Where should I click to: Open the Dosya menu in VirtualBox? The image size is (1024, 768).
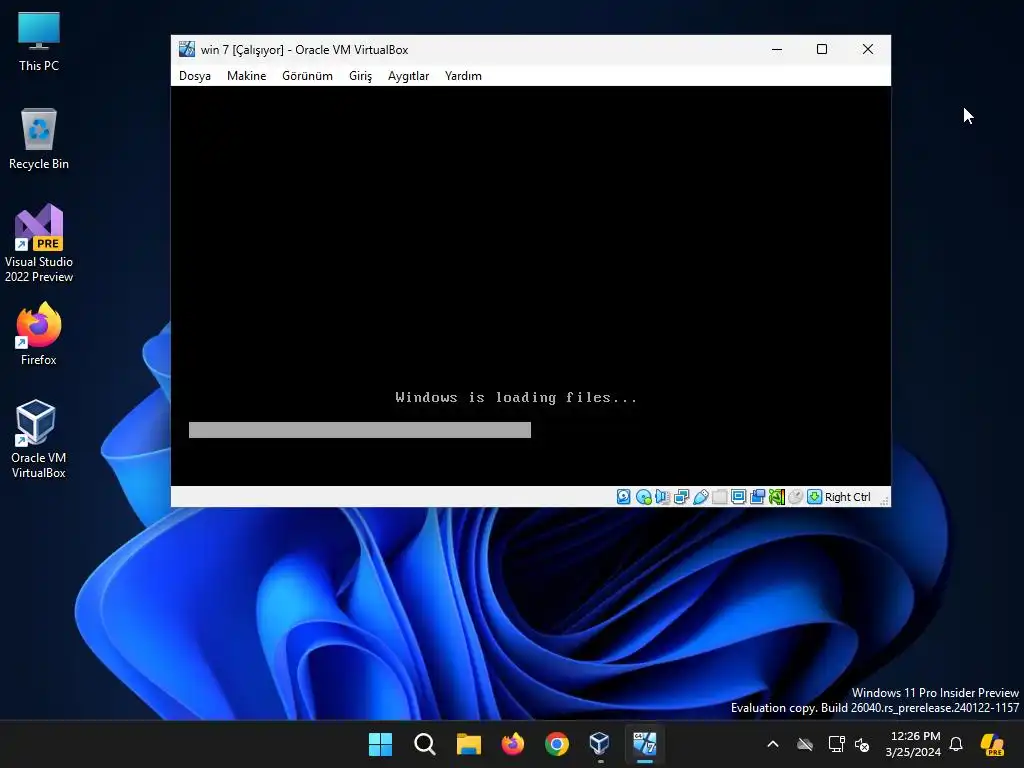(x=195, y=76)
